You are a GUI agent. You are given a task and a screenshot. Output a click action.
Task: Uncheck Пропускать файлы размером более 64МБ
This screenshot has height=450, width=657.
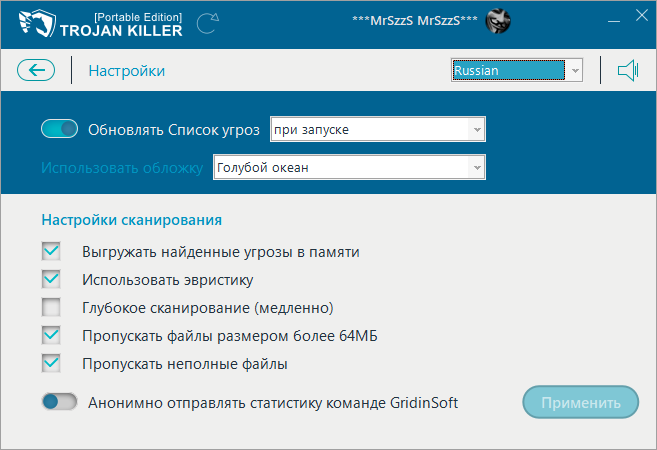[51, 335]
